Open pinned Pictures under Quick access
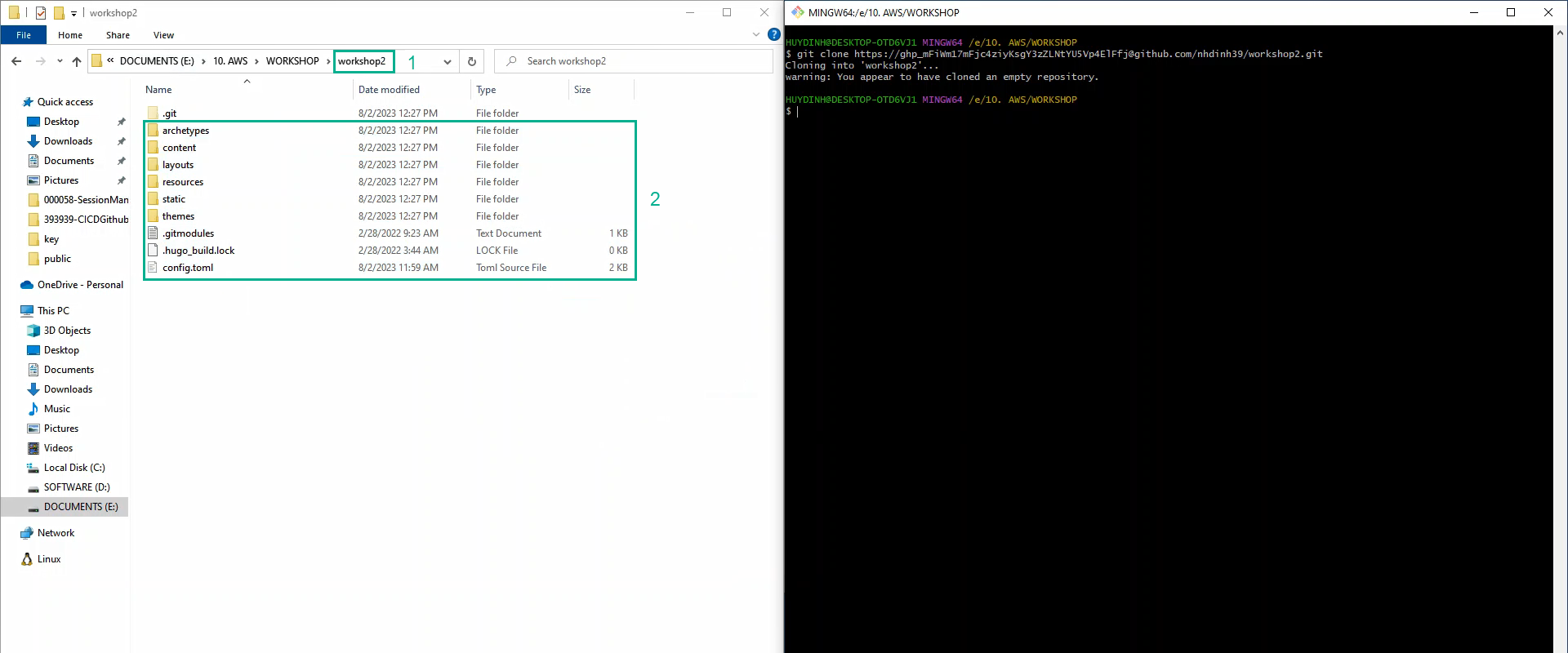 tap(61, 180)
